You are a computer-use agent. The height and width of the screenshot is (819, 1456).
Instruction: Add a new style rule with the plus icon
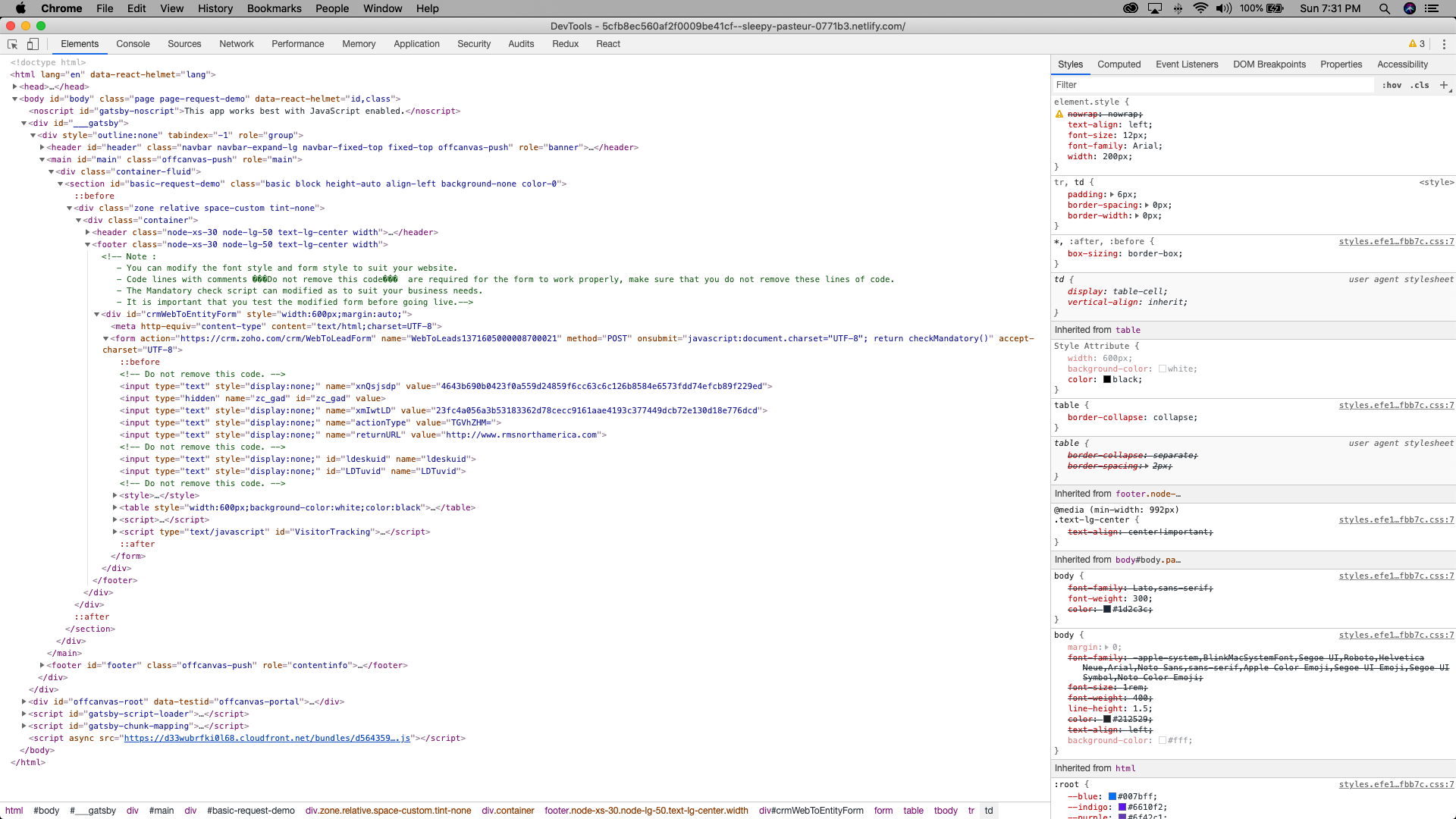click(1443, 85)
